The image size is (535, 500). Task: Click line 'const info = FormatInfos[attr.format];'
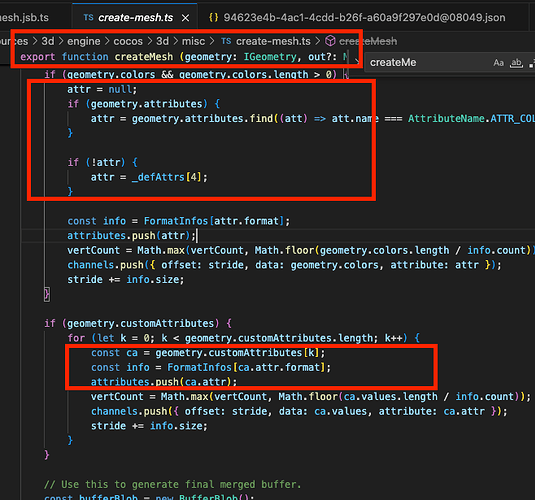click(178, 221)
